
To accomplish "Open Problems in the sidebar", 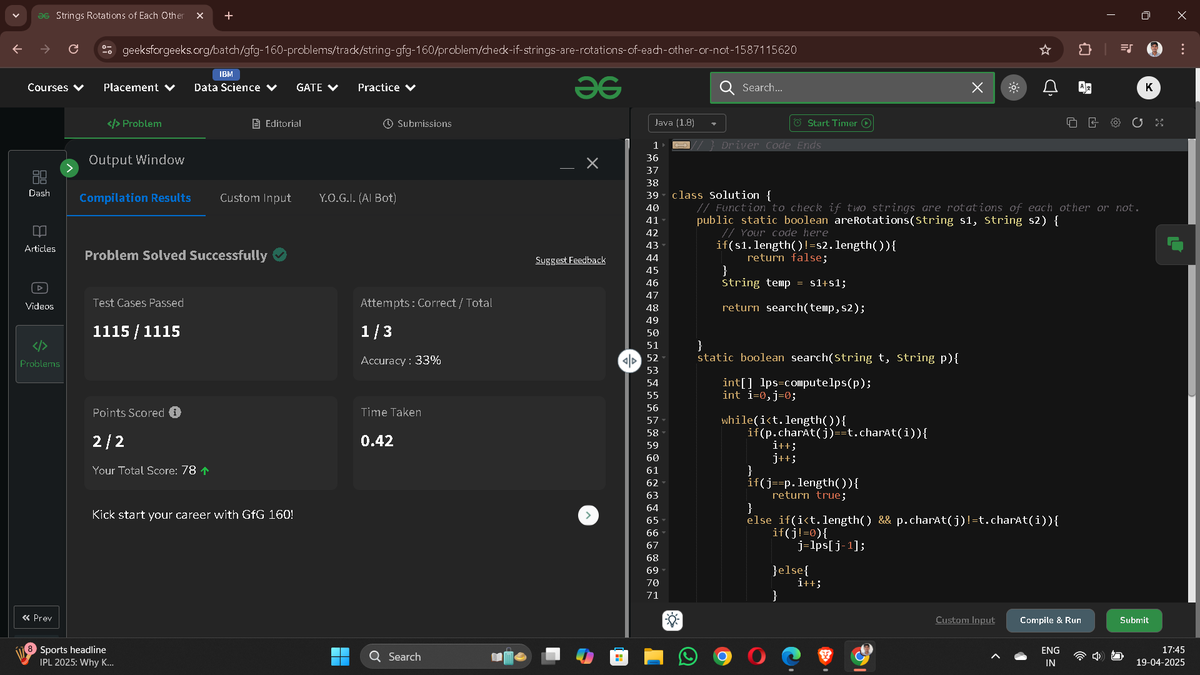I will pyautogui.click(x=39, y=353).
